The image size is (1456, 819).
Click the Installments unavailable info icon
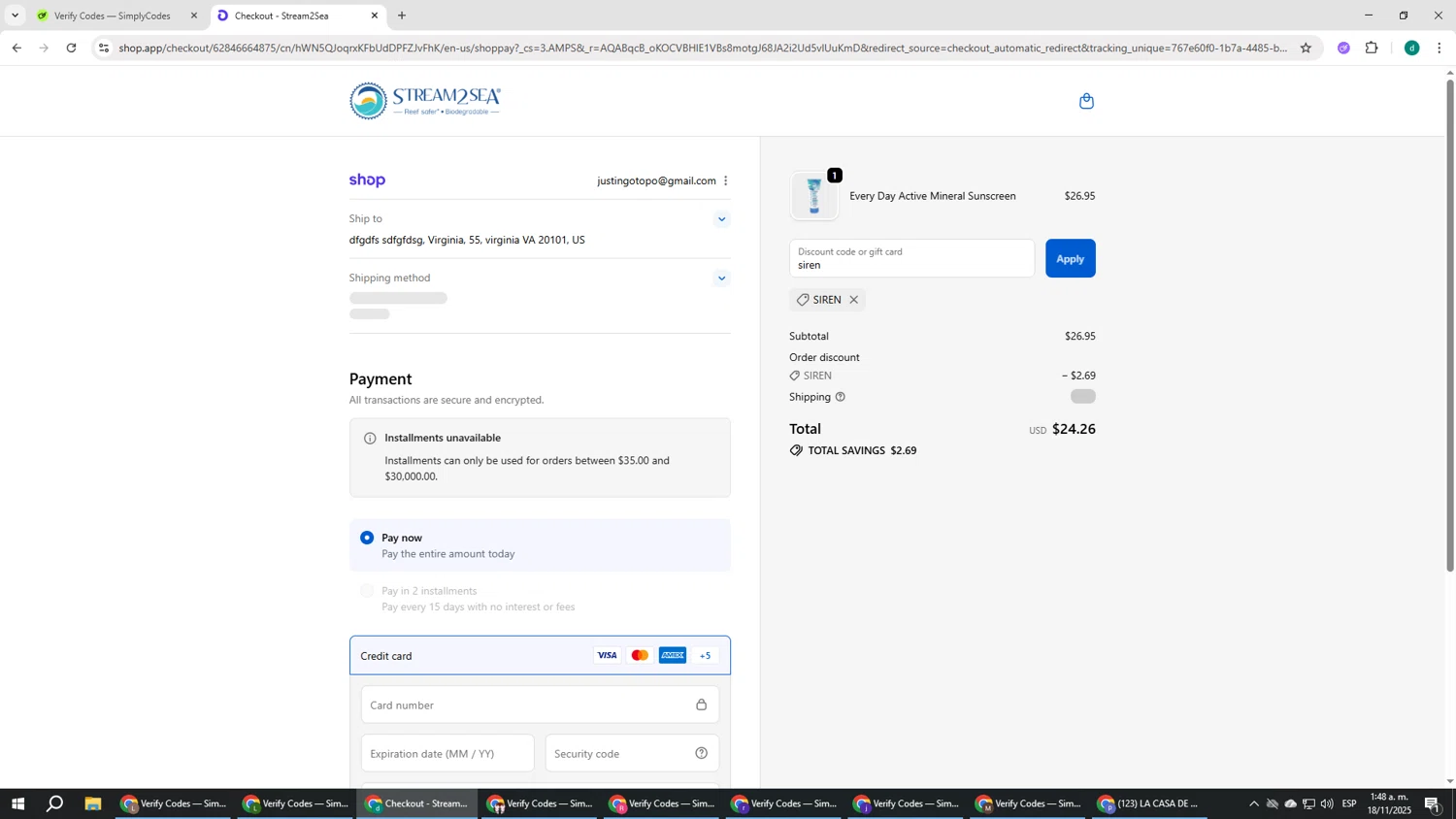370,439
